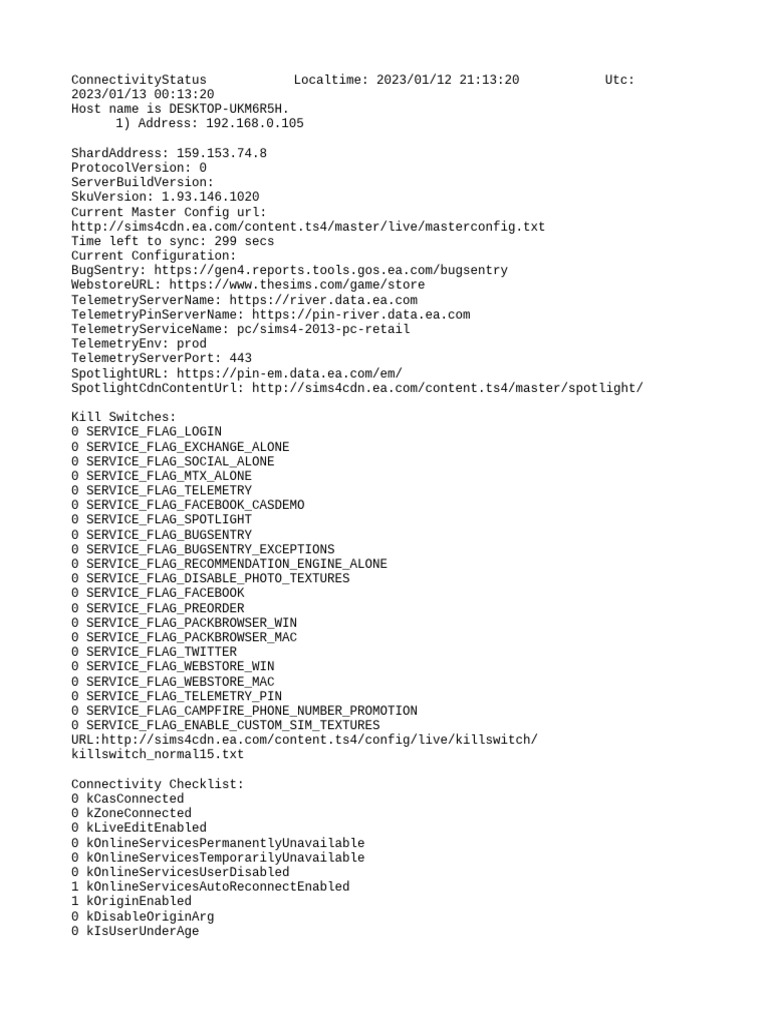The height and width of the screenshot is (1024, 768).
Task: Click the SERVICE_FLAG_TWITTER line
Action: click(154, 652)
